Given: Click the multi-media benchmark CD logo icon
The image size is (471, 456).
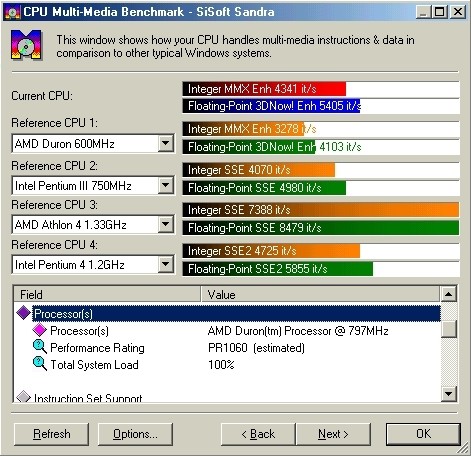Looking at the screenshot, I should (x=27, y=45).
